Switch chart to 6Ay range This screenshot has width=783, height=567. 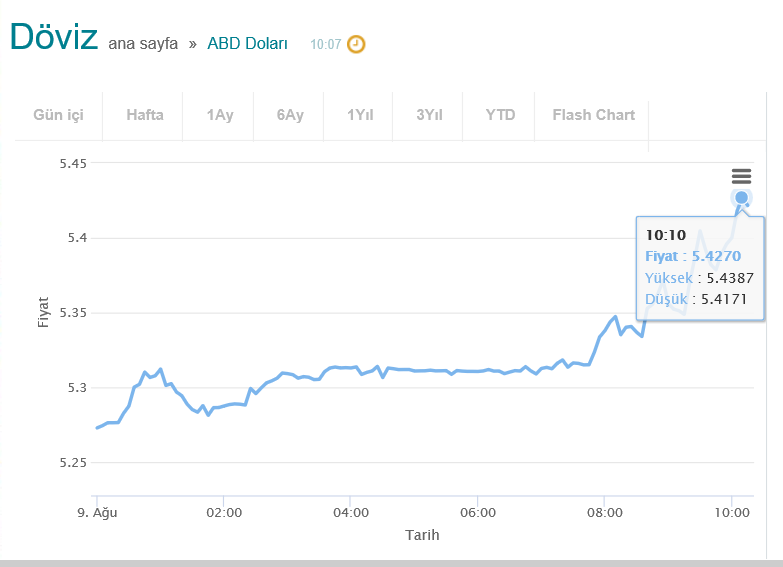(290, 115)
